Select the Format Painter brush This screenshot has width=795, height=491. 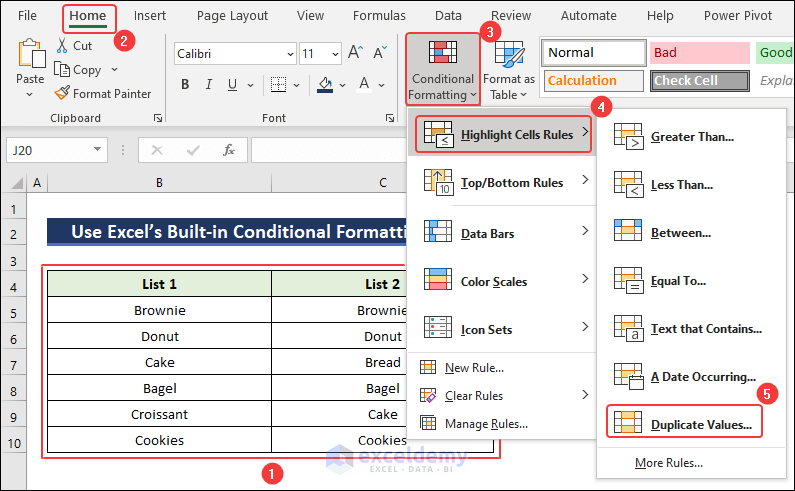[x=62, y=93]
